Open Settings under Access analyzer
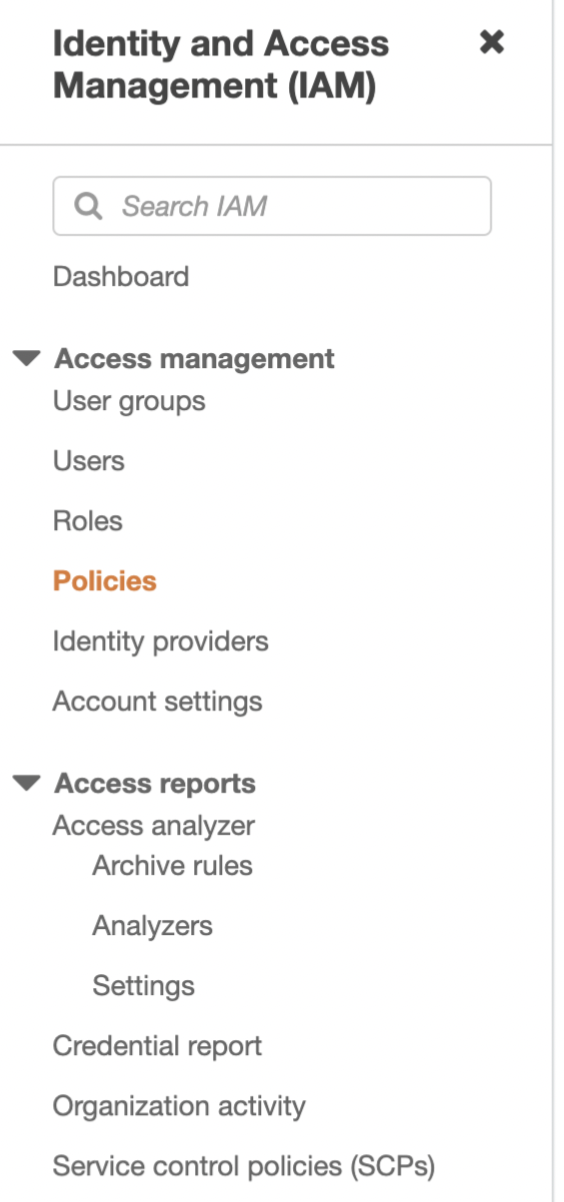The width and height of the screenshot is (564, 1202). pyautogui.click(x=144, y=986)
